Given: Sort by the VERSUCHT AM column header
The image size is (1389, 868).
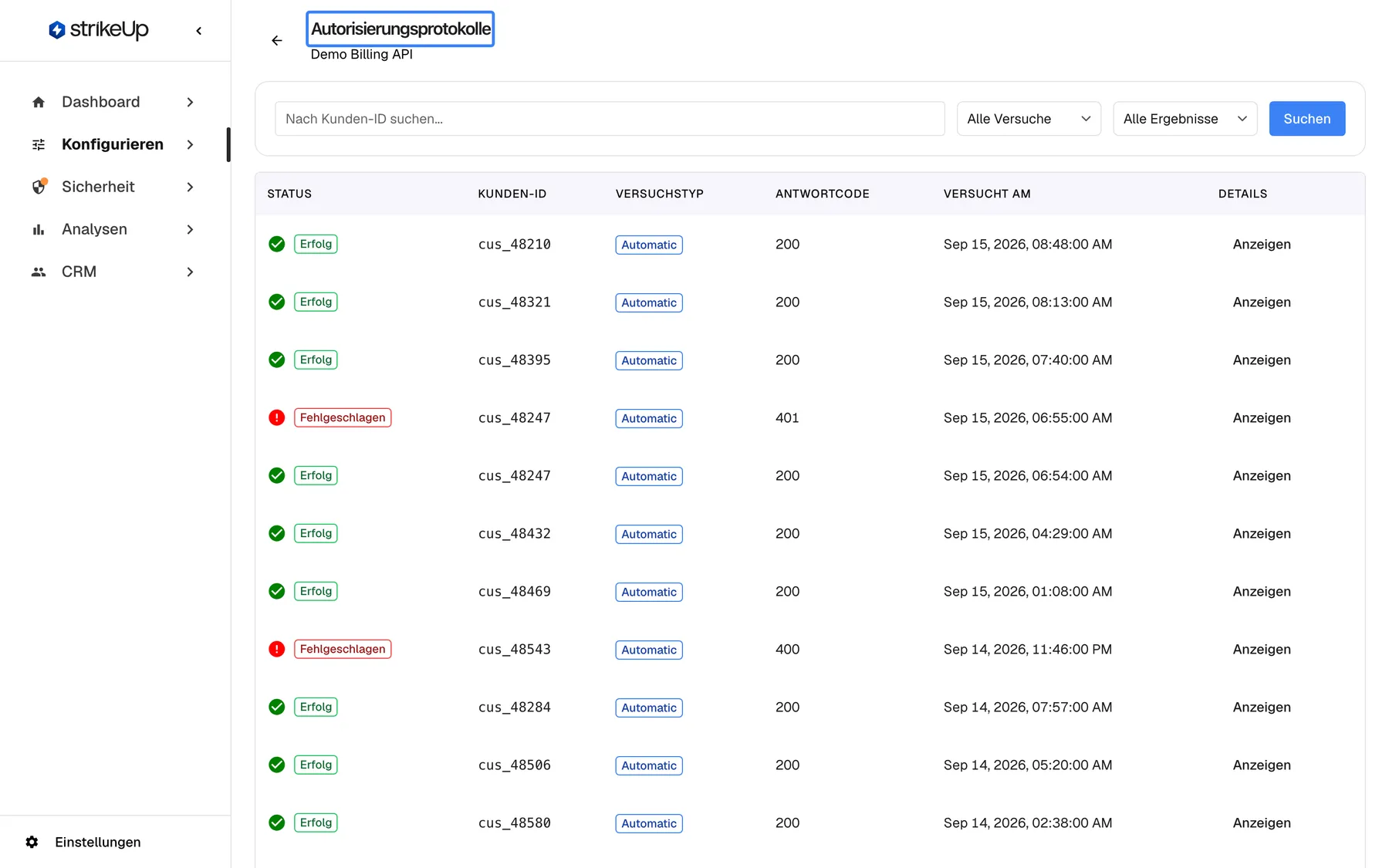Looking at the screenshot, I should pyautogui.click(x=986, y=194).
